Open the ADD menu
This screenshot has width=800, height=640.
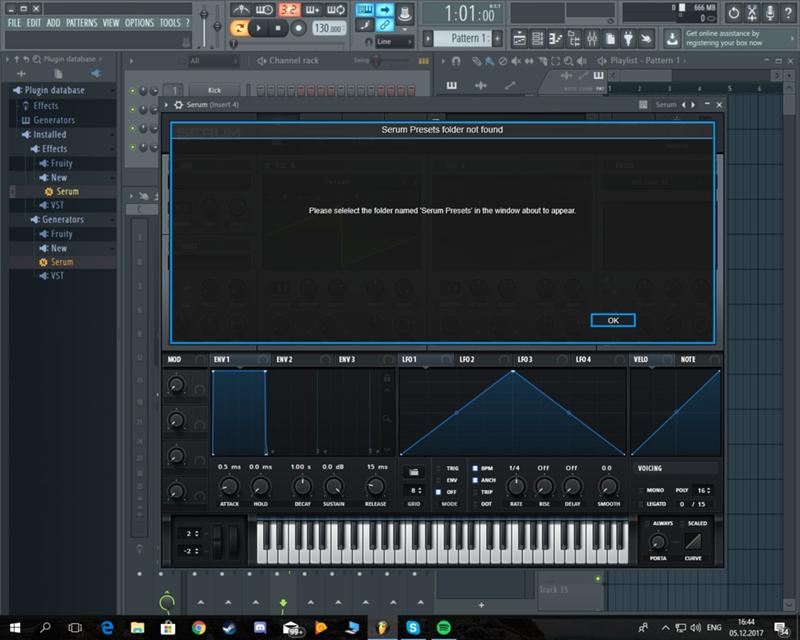53,23
